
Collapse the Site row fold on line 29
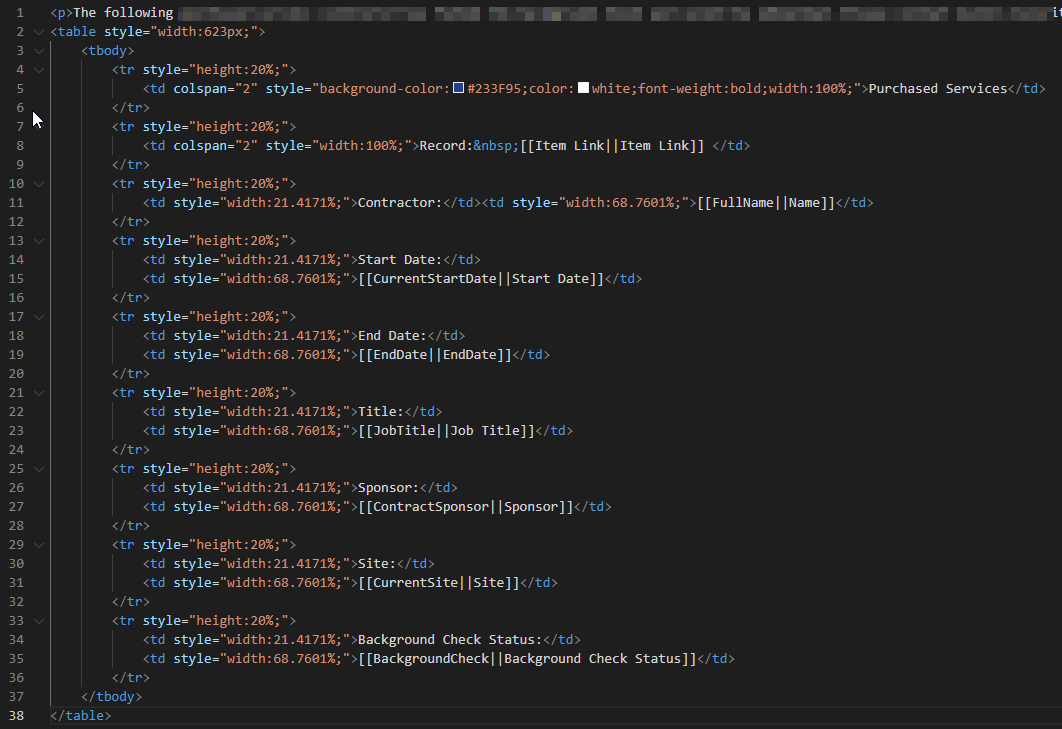point(39,544)
